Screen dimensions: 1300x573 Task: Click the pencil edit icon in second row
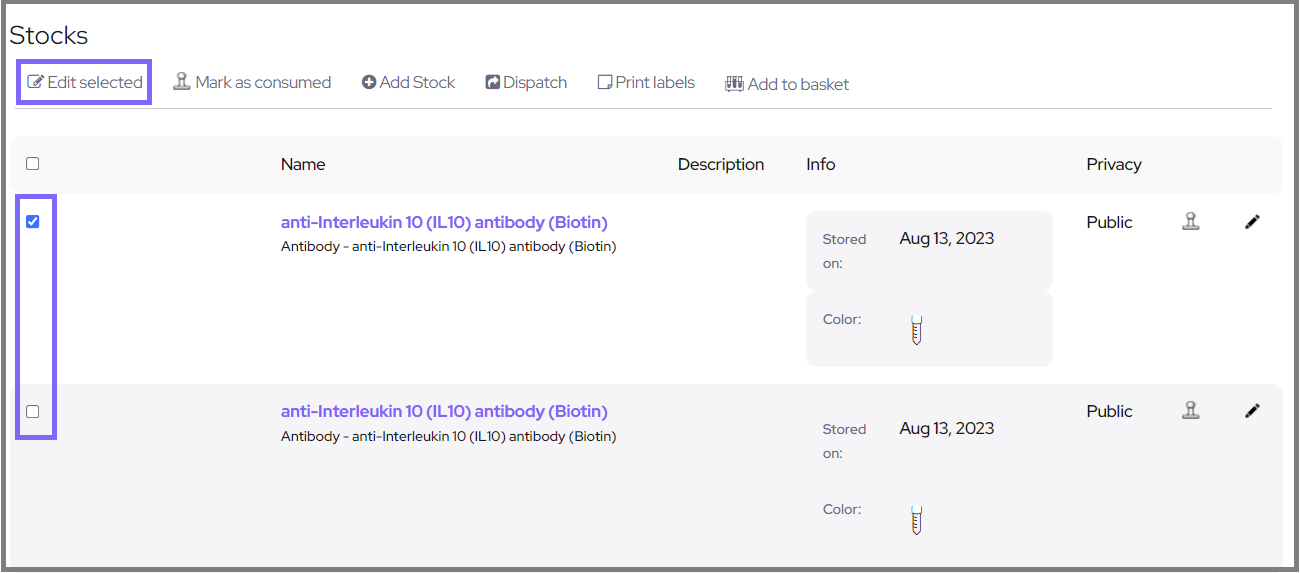pyautogui.click(x=1252, y=410)
